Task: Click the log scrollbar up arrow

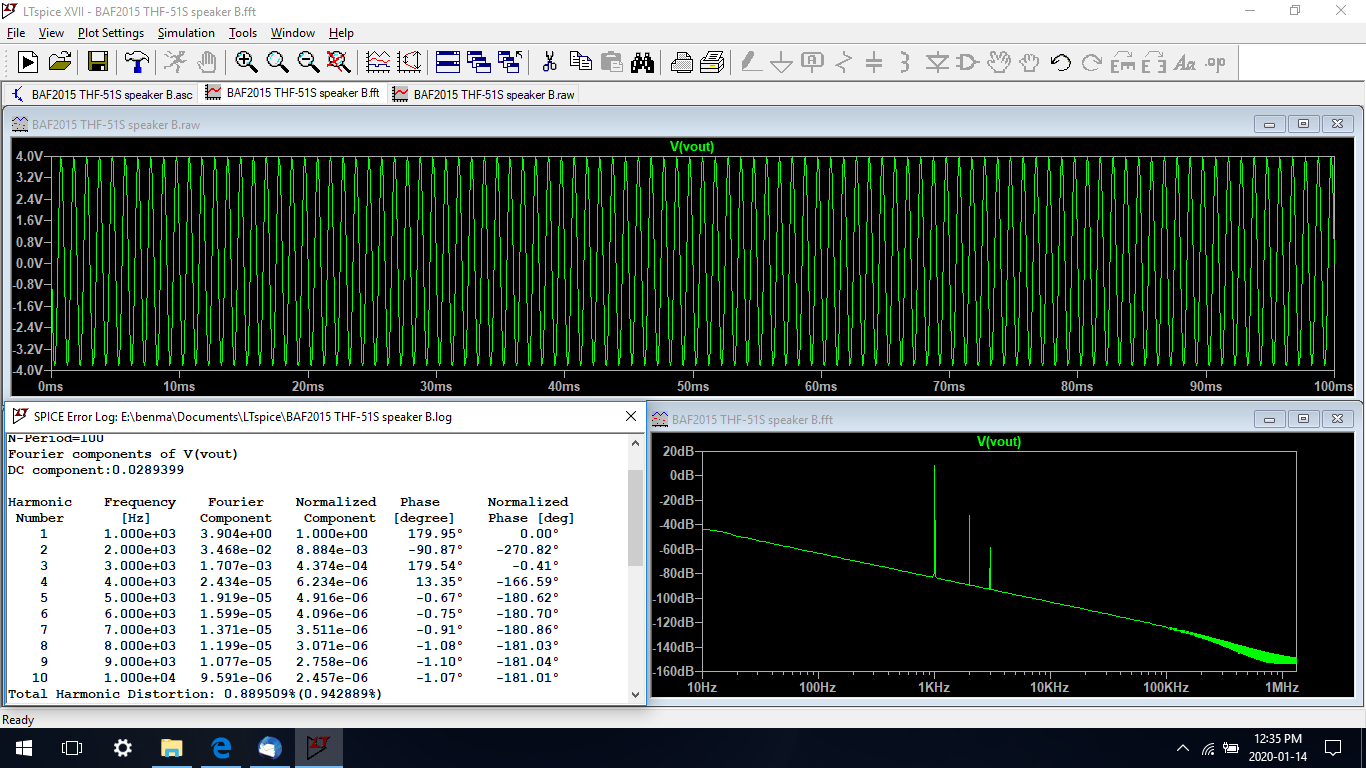Action: click(x=635, y=443)
